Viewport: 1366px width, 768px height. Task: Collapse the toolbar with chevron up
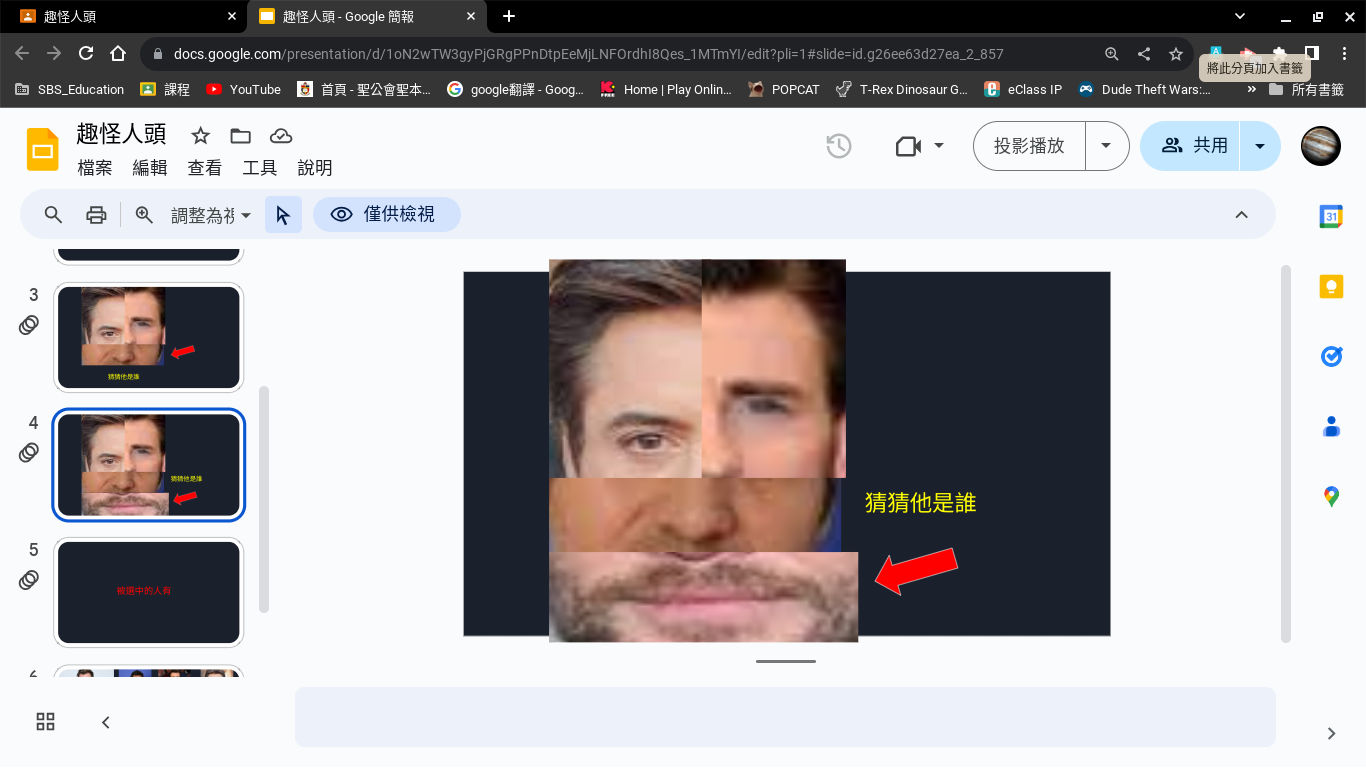(x=1241, y=215)
